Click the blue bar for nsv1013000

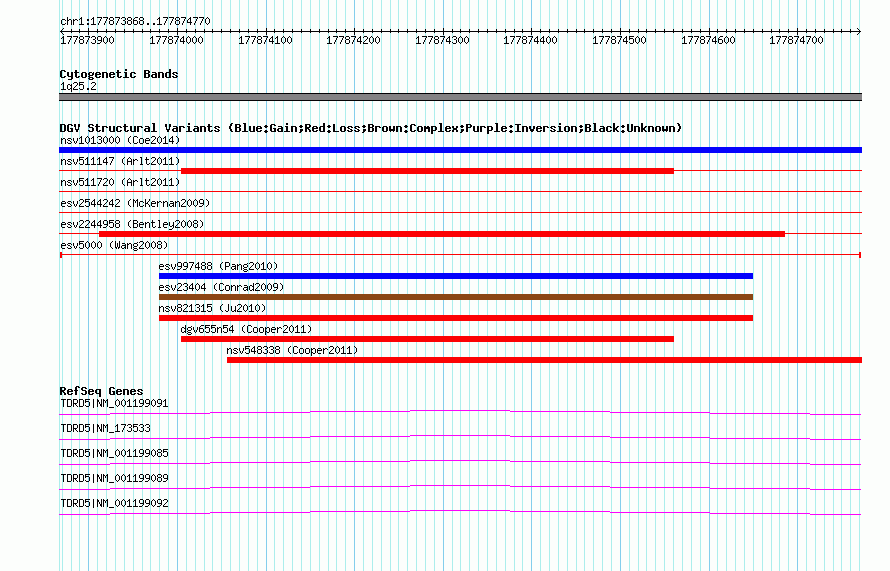pyautogui.click(x=460, y=150)
